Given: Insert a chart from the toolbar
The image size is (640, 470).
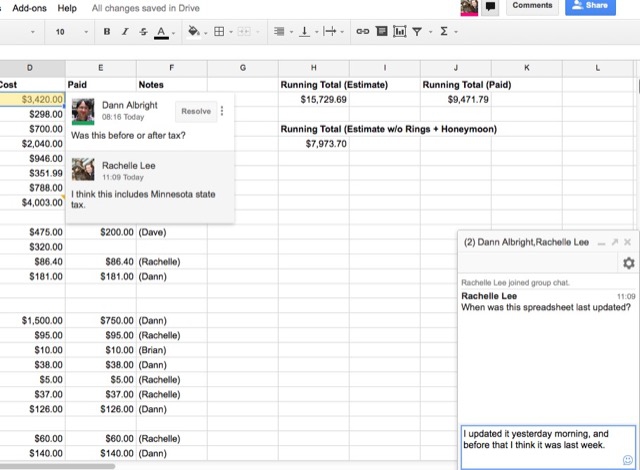Looking at the screenshot, I should click(x=400, y=31).
